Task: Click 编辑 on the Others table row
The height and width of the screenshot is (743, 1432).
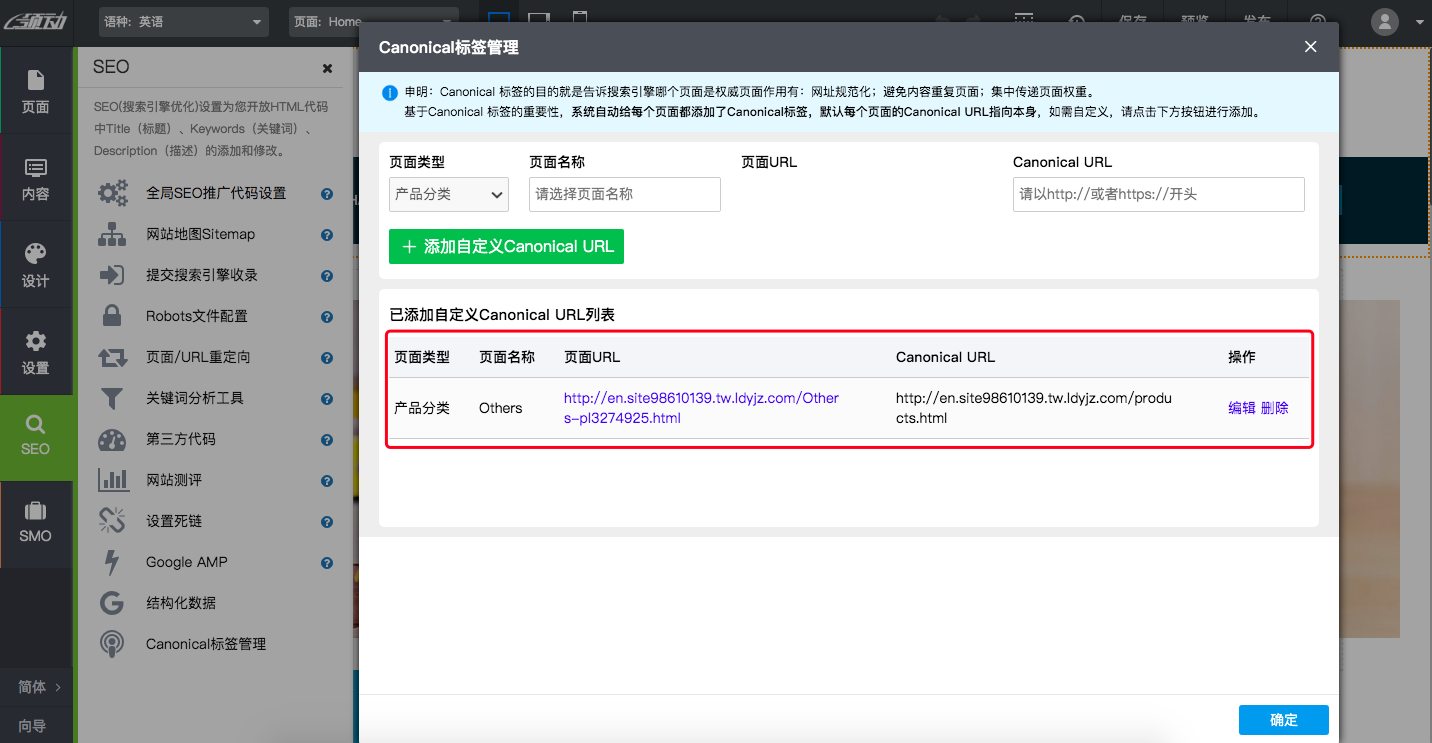Action: (x=1240, y=407)
